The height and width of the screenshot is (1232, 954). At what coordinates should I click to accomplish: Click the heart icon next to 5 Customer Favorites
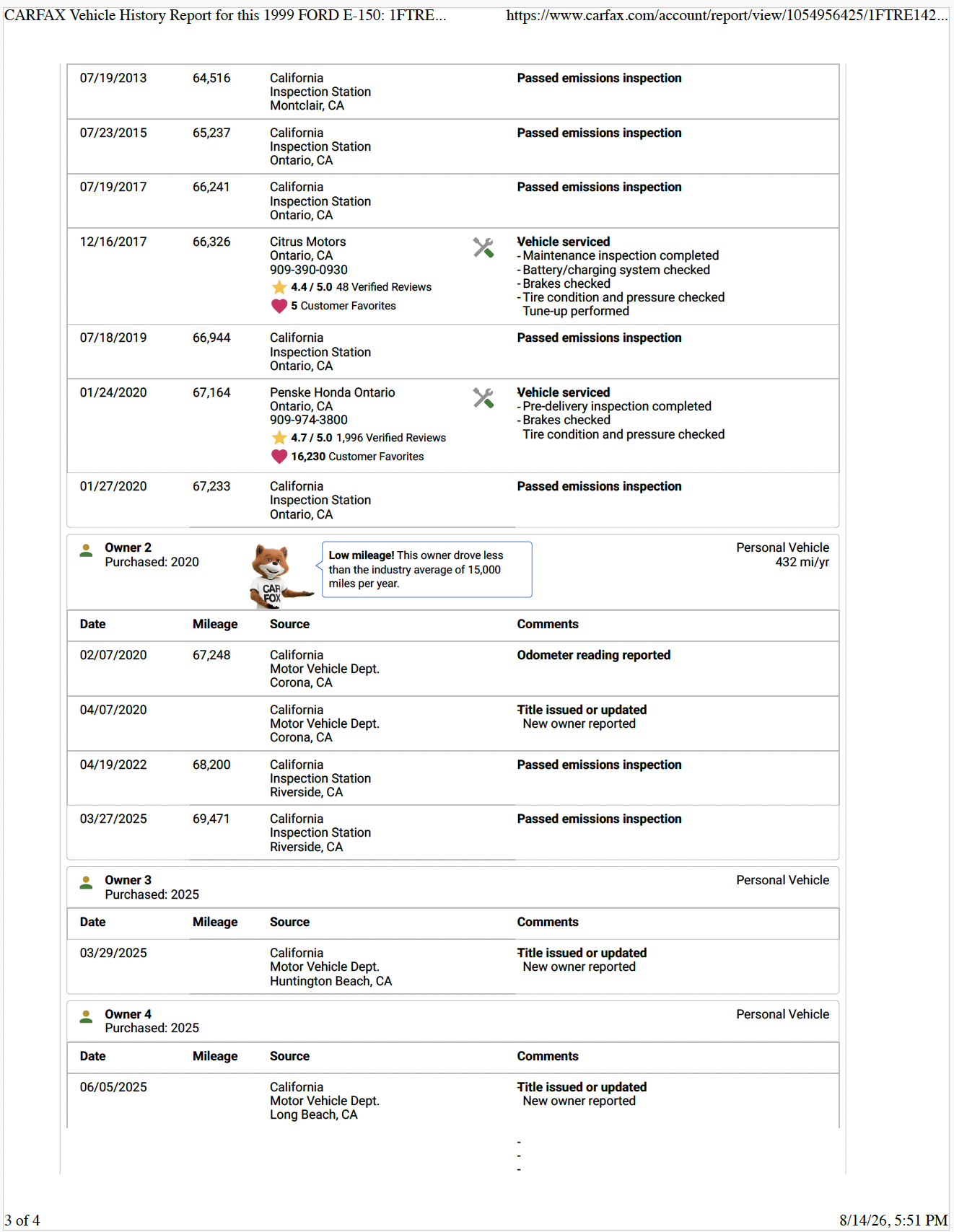pyautogui.click(x=279, y=306)
